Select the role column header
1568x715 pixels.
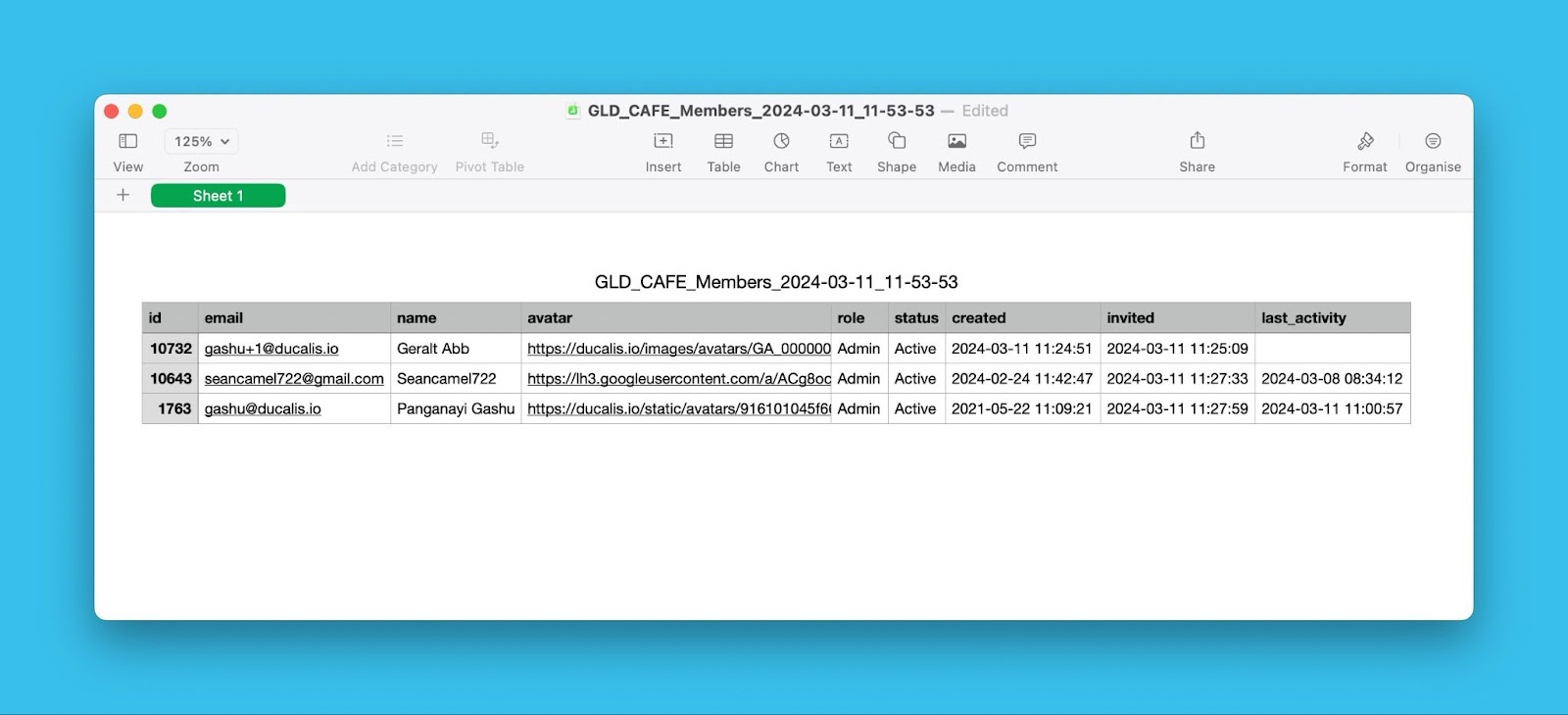coord(859,318)
